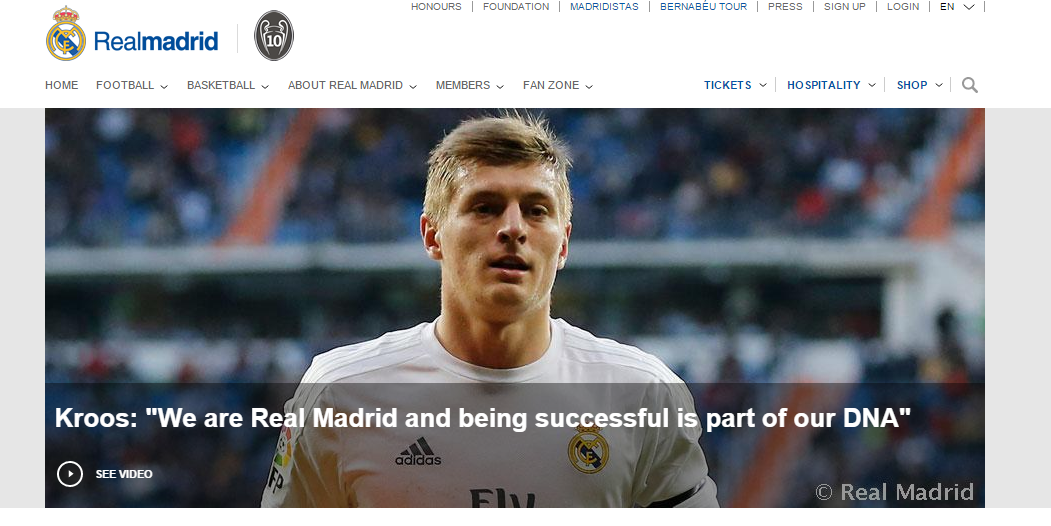Viewport: 1051px width, 526px height.
Task: Expand the EN language selector
Action: click(x=956, y=7)
